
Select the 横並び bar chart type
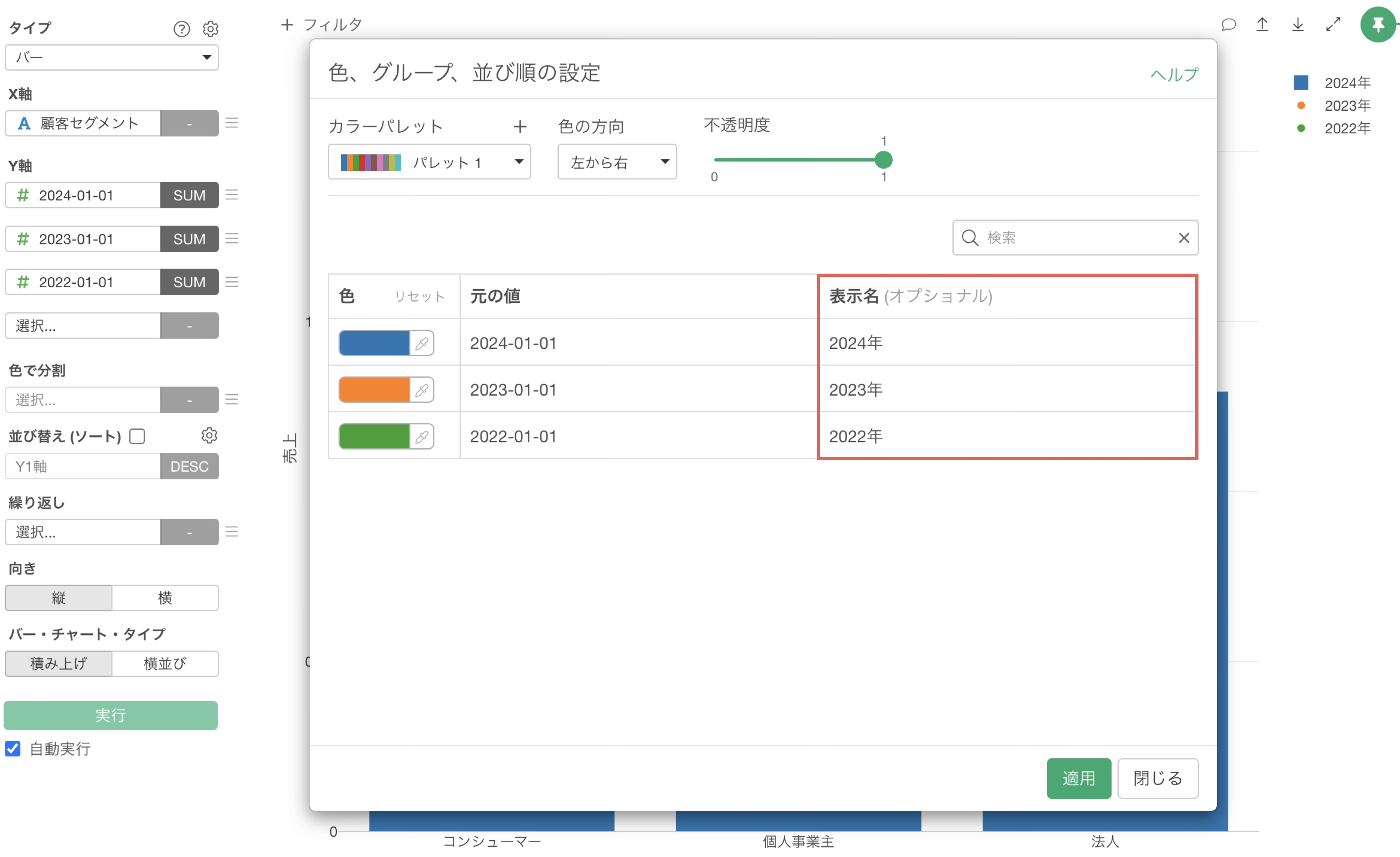165,663
